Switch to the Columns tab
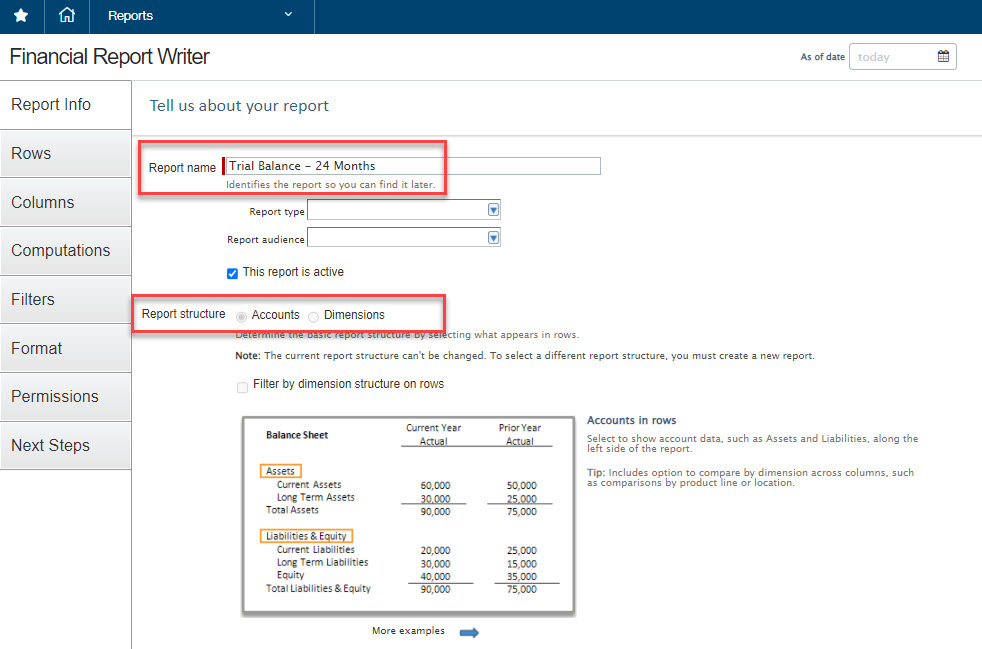The width and height of the screenshot is (982, 649). pyautogui.click(x=65, y=203)
